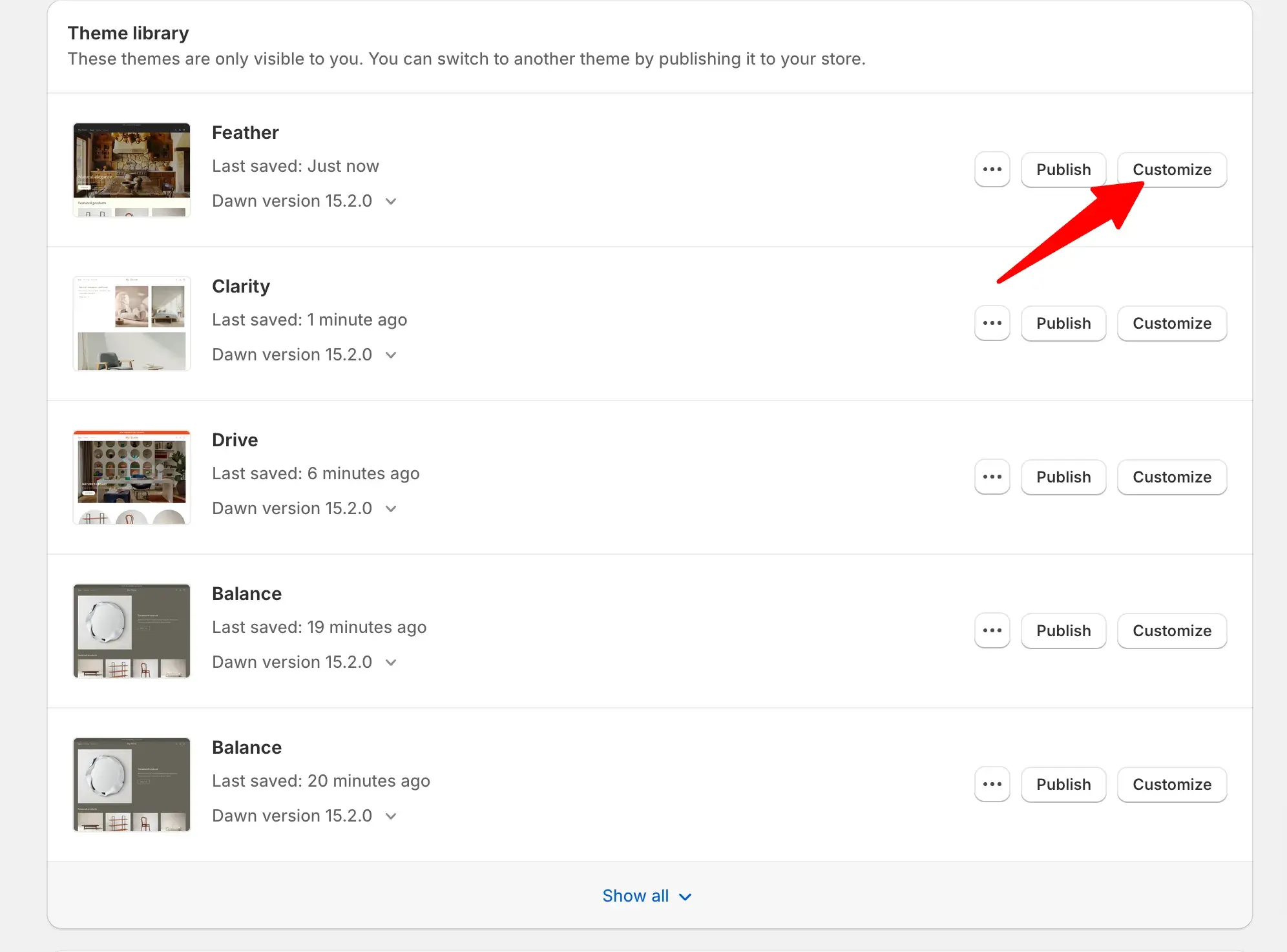
Task: Open the three-dot menu for Feather theme
Action: 992,169
